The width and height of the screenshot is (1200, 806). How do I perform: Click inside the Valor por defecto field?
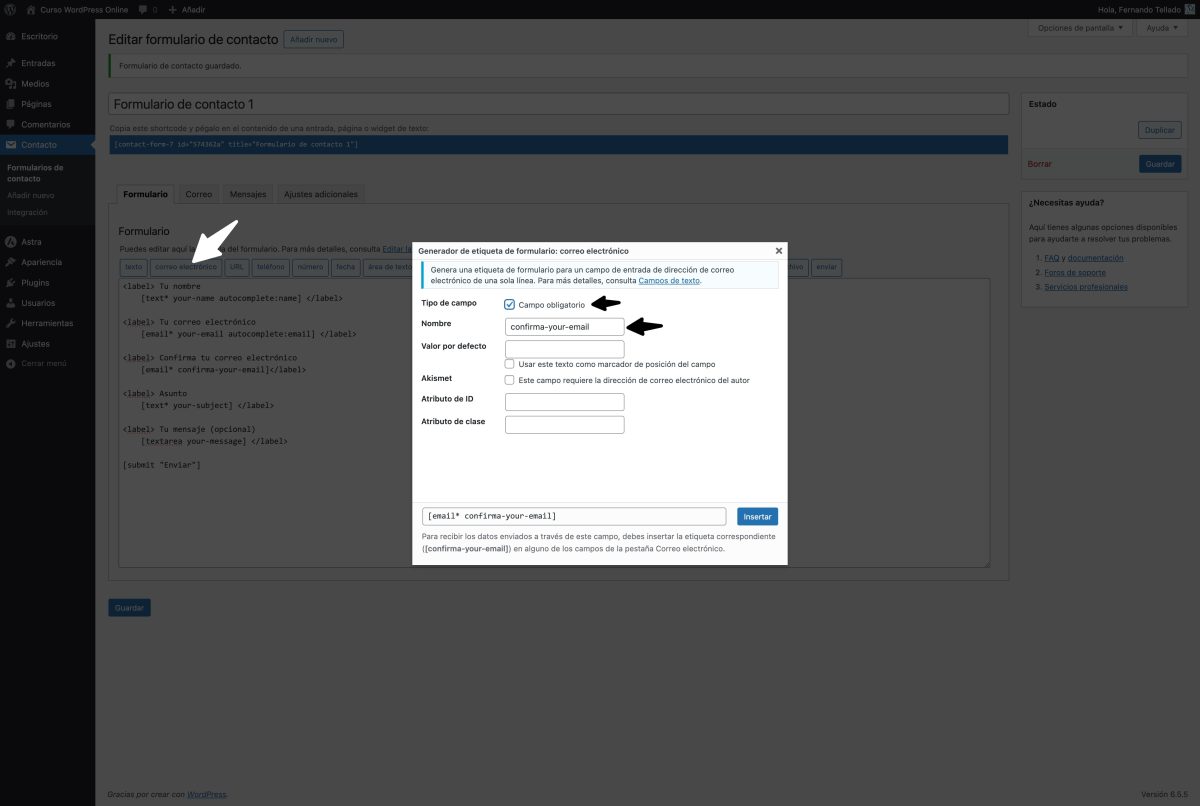pyautogui.click(x=564, y=346)
